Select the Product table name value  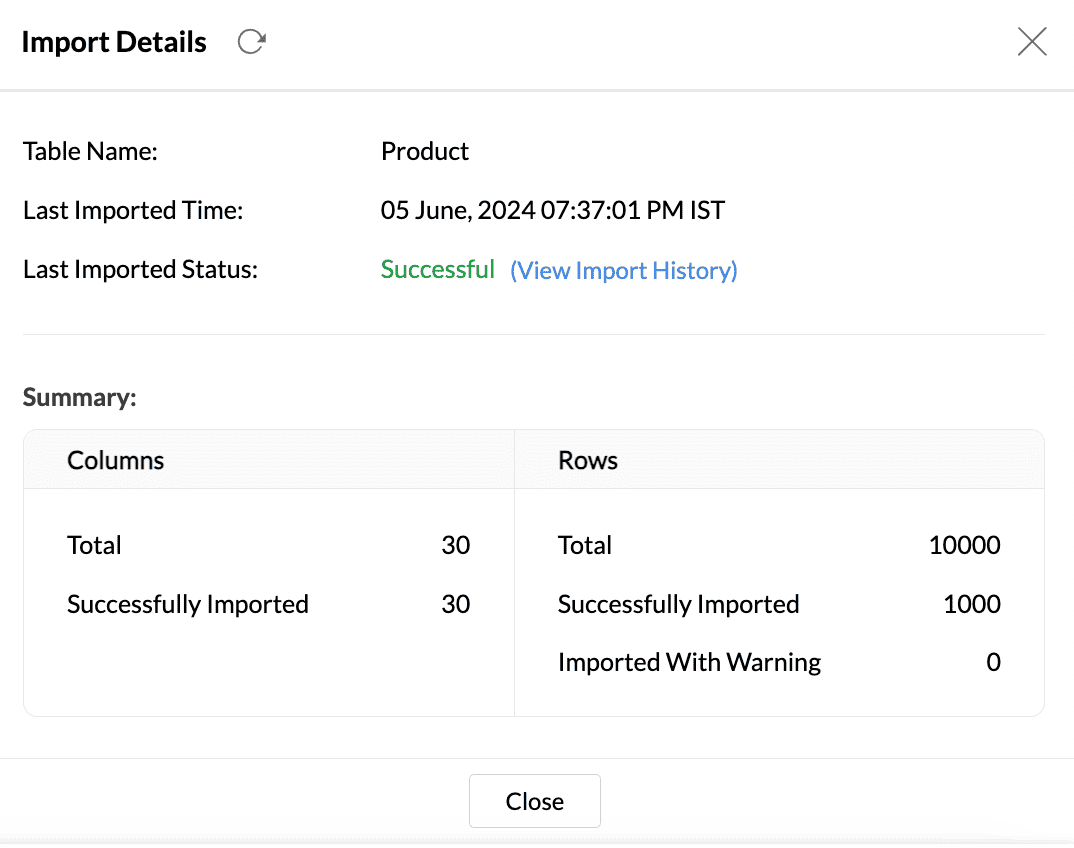(425, 152)
